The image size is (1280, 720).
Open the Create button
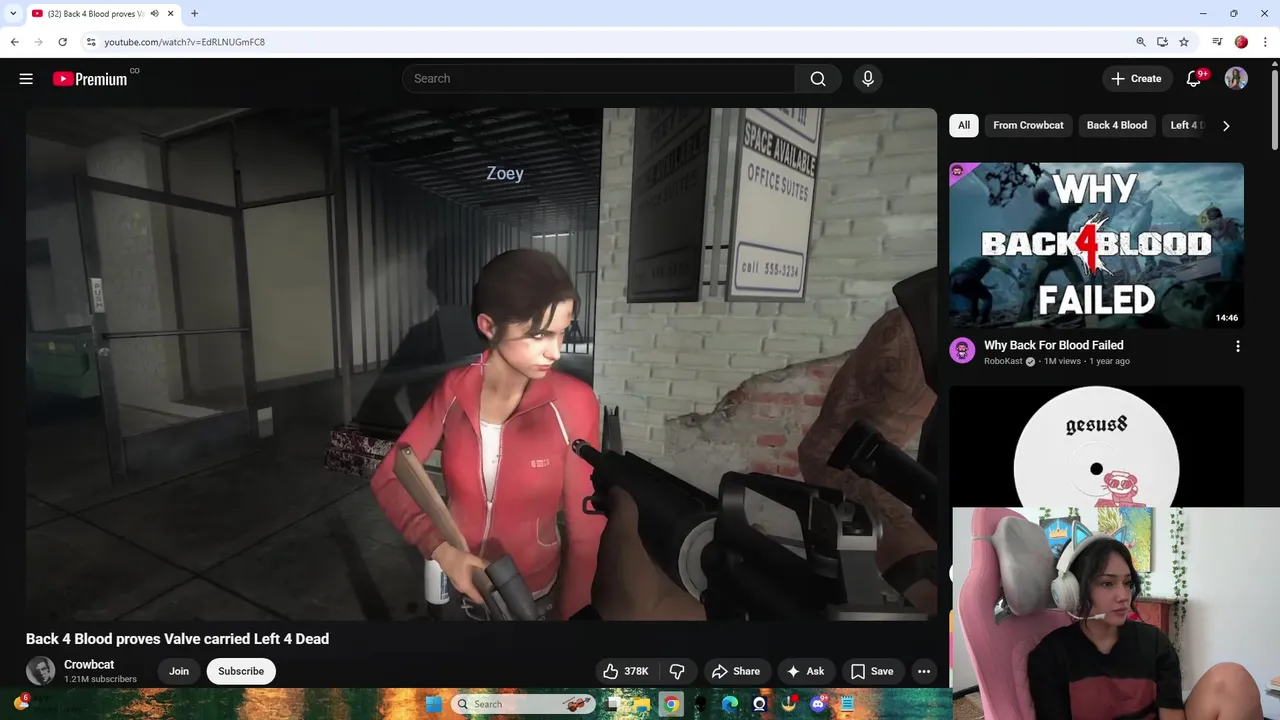click(x=1136, y=79)
